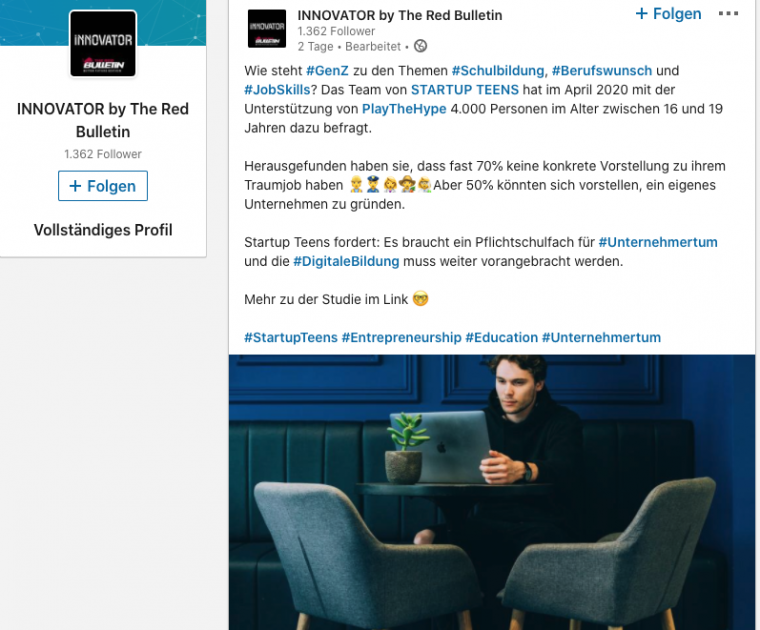
Task: Click the post author name INNOVATOR by The Red Bulletin
Action: coord(400,16)
